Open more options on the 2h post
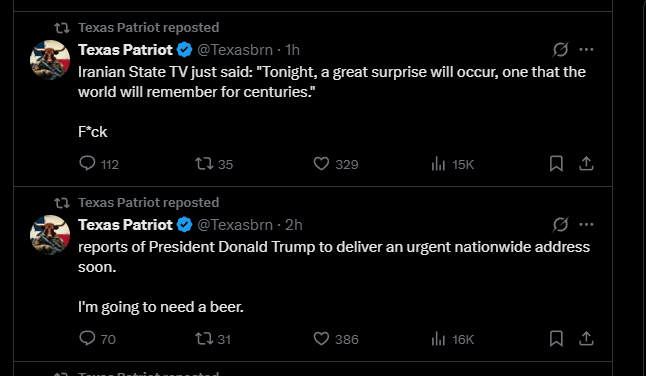 coord(586,225)
